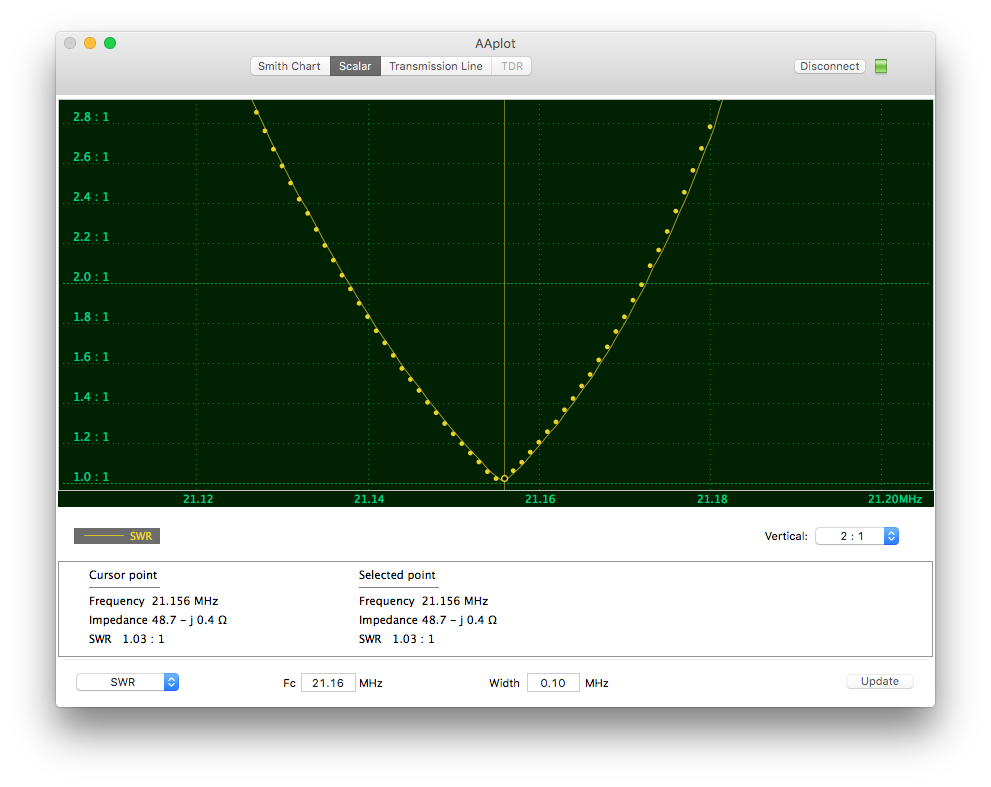Click the selected point marker at SWR minimum
The width and height of the screenshot is (991, 787).
pyautogui.click(x=504, y=479)
